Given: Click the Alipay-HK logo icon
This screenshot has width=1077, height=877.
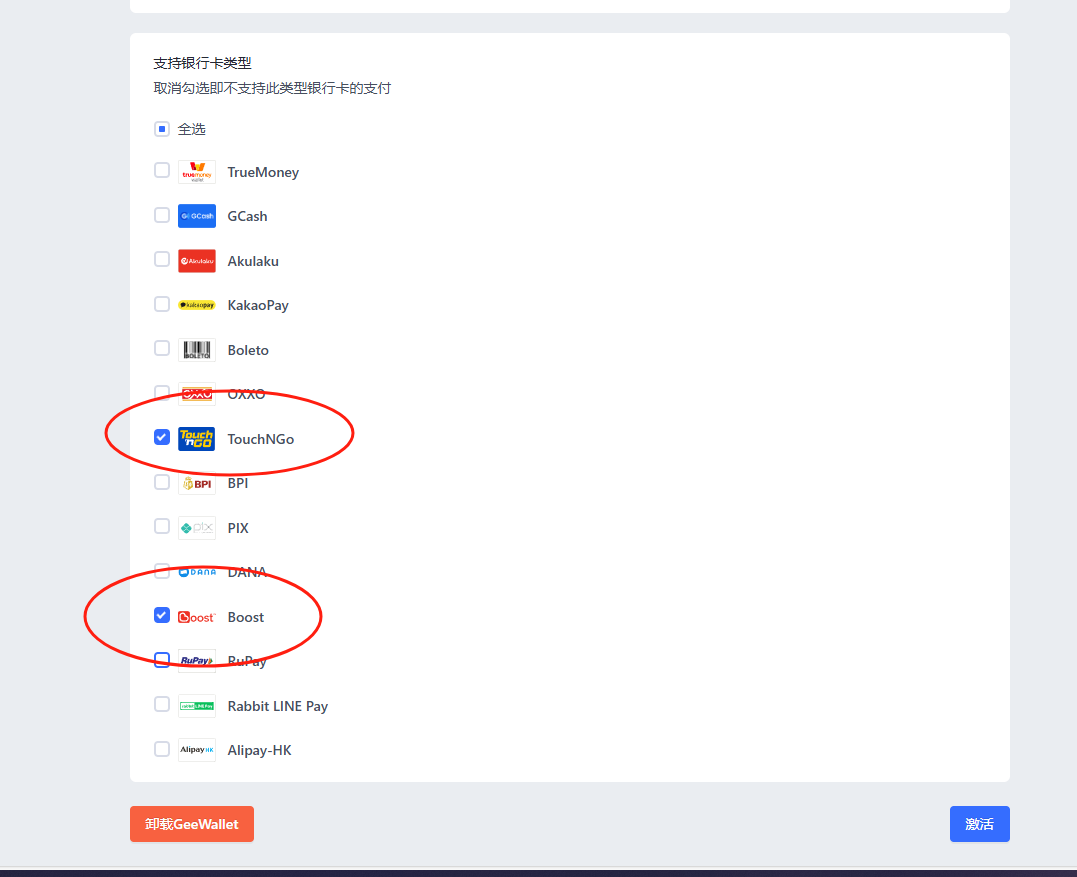Looking at the screenshot, I should coord(196,749).
